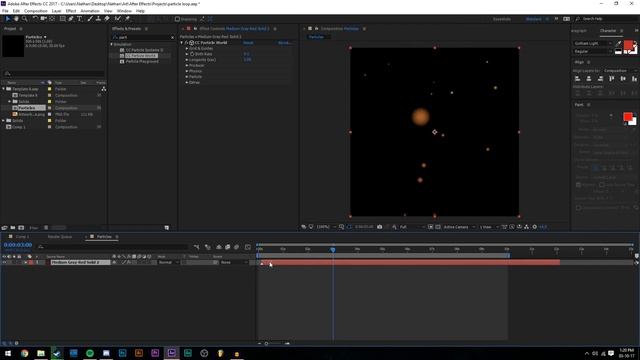Open Interpret Footage icon in Project panel
The image size is (640, 360).
pyautogui.click(x=4, y=228)
